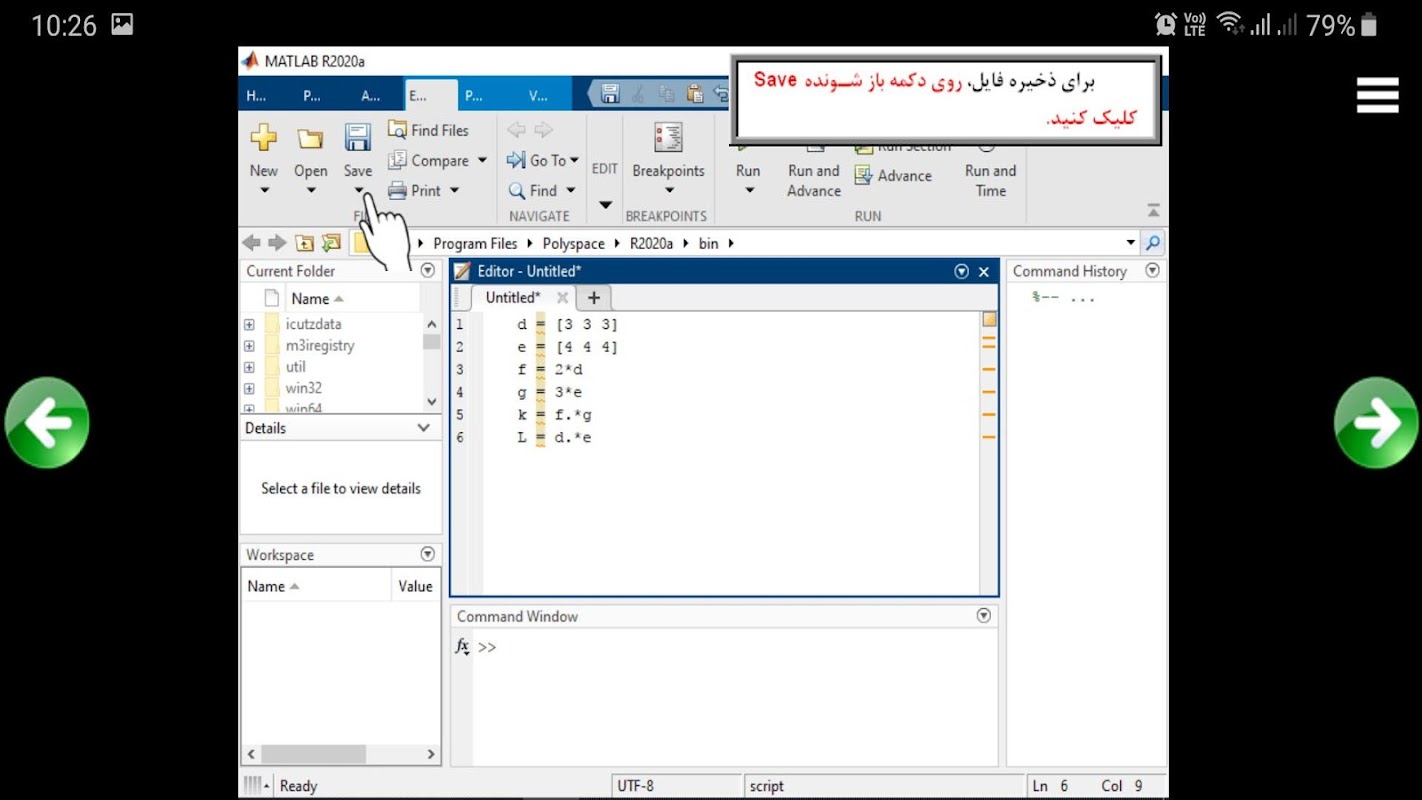This screenshot has width=1422, height=800.
Task: Click the Compare button icon
Action: (x=397, y=160)
